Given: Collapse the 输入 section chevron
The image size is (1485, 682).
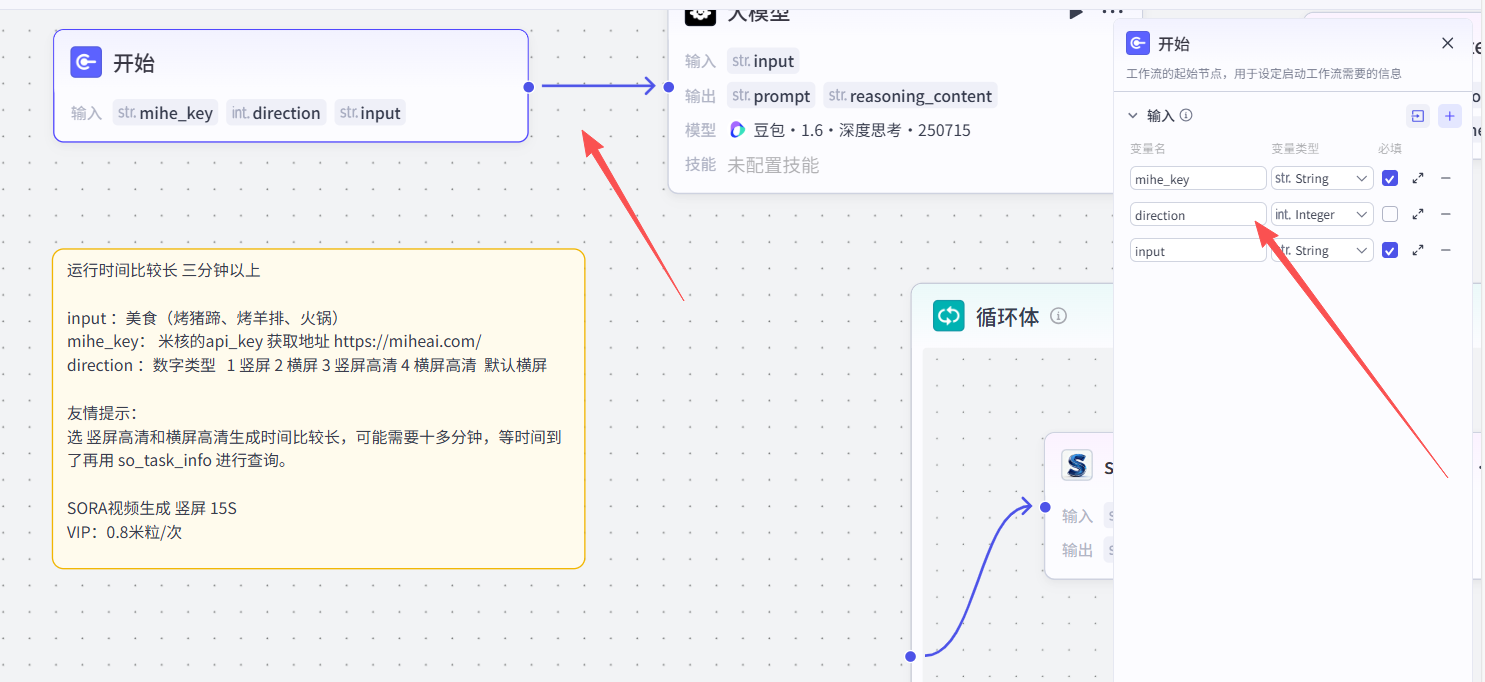Looking at the screenshot, I should [1133, 115].
